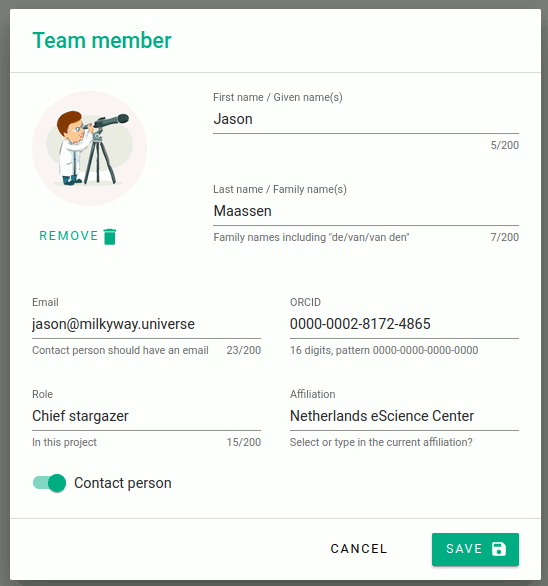Edit the First name field containing Jason

[x=366, y=119]
